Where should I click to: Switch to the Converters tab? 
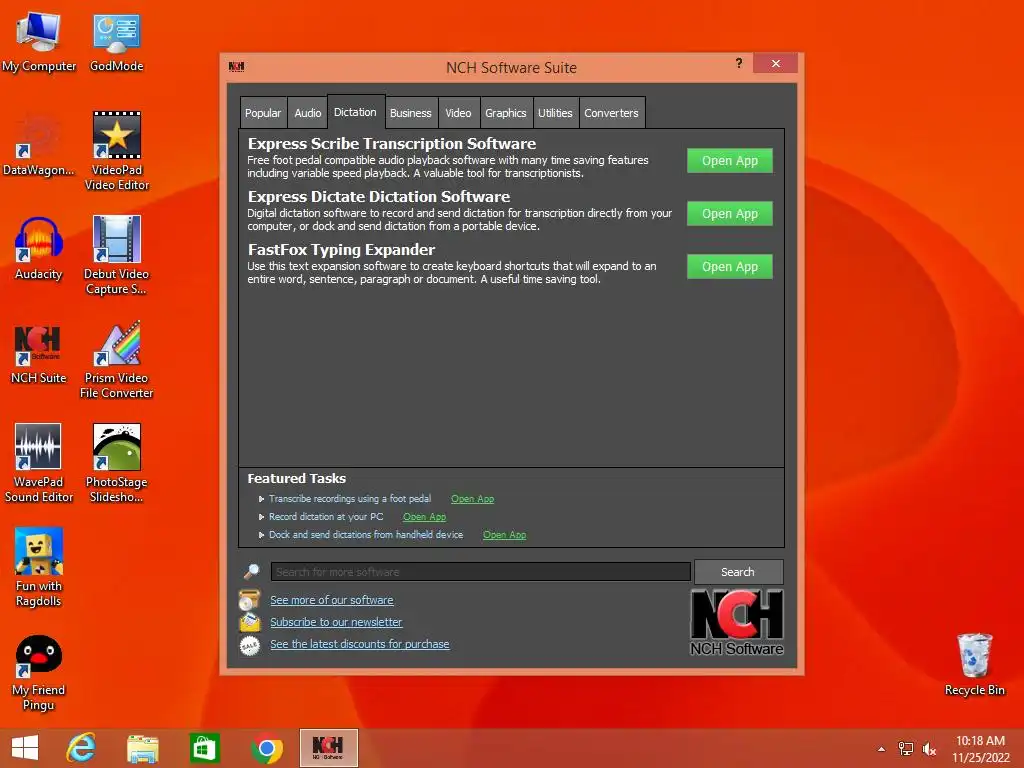click(x=611, y=113)
